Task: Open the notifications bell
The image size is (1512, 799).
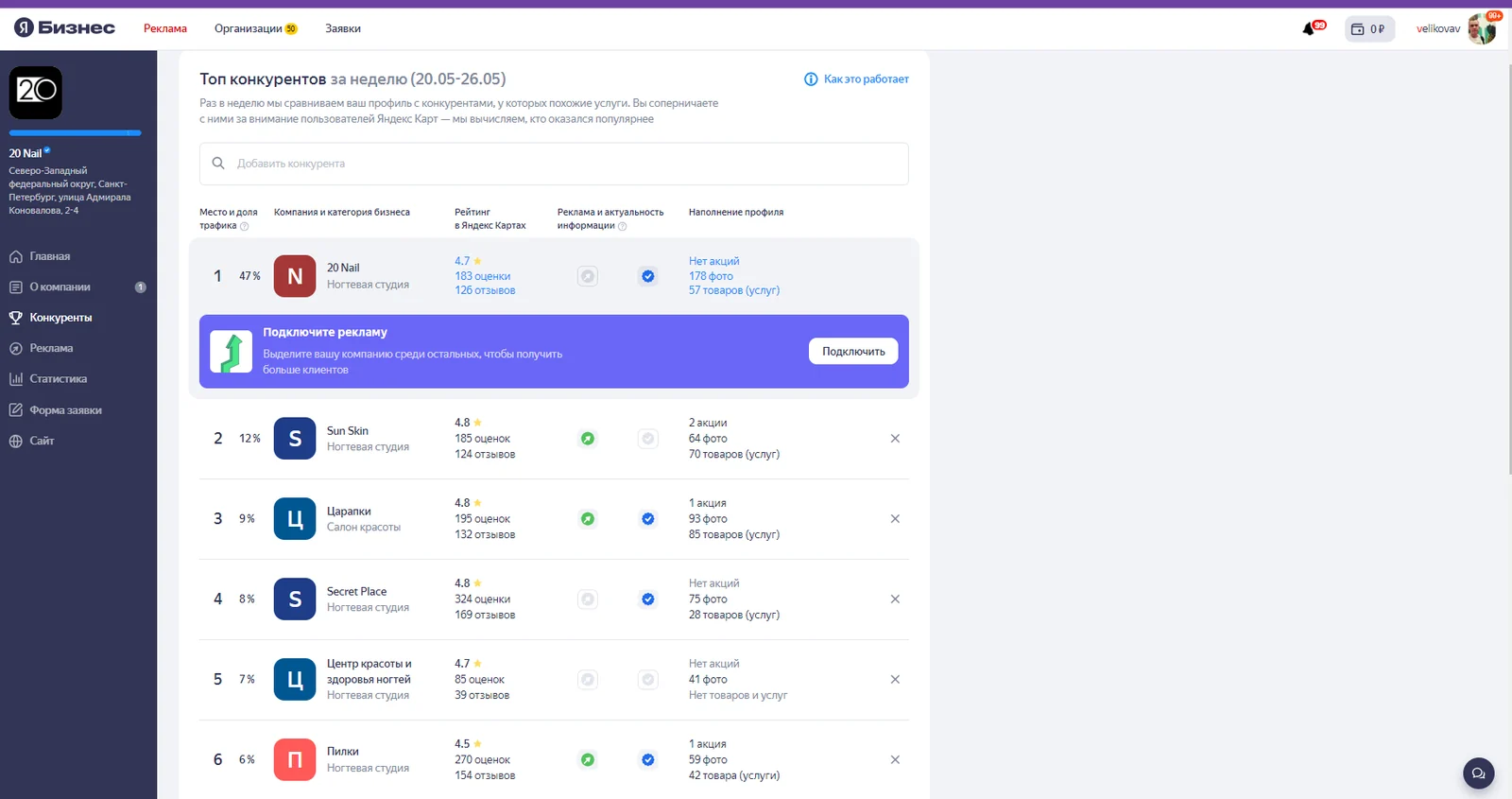Action: [1310, 28]
